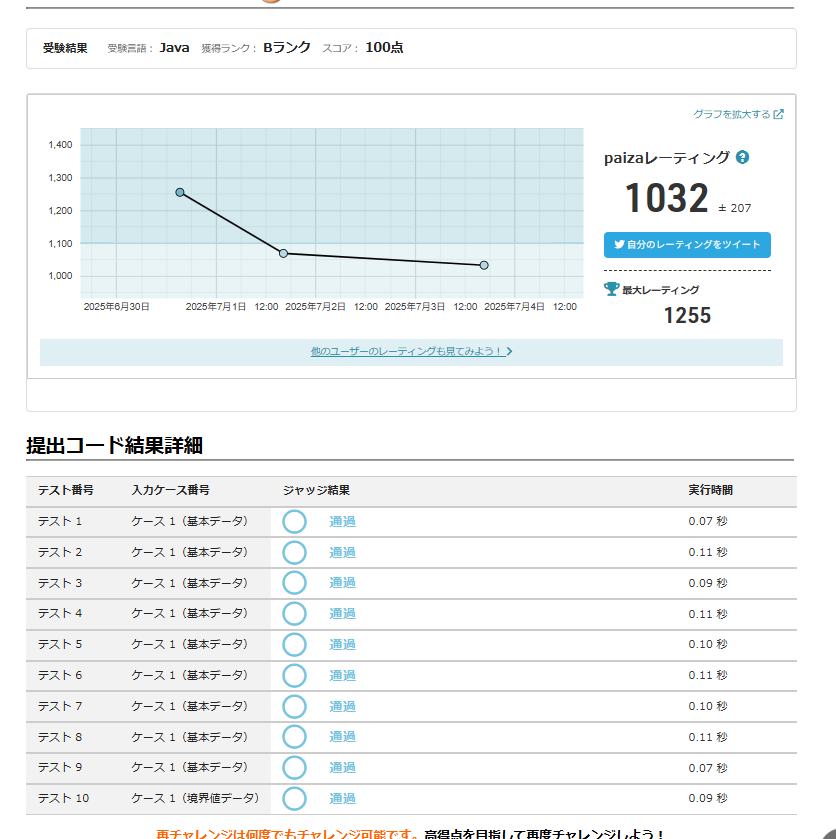Click the pass circle icon for テスト 7
The width and height of the screenshot is (836, 839).
pos(294,706)
